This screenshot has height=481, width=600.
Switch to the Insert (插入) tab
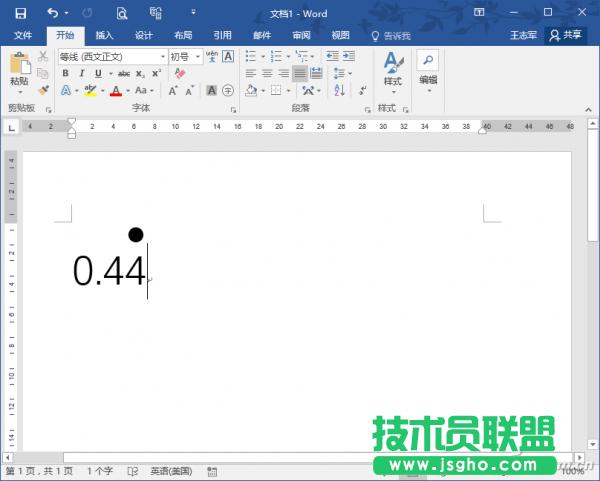click(104, 34)
